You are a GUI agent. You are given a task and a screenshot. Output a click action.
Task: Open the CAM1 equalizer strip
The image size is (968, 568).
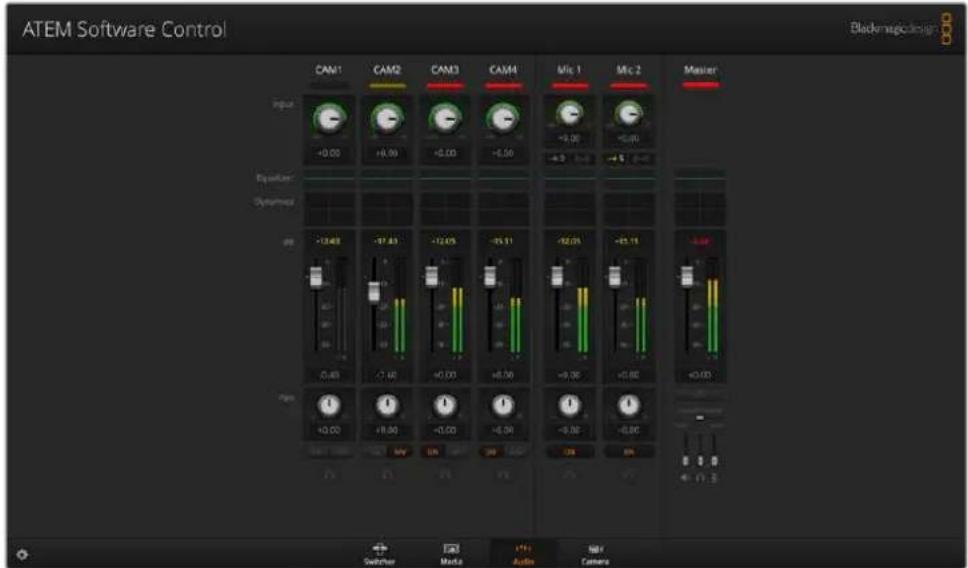coord(329,178)
